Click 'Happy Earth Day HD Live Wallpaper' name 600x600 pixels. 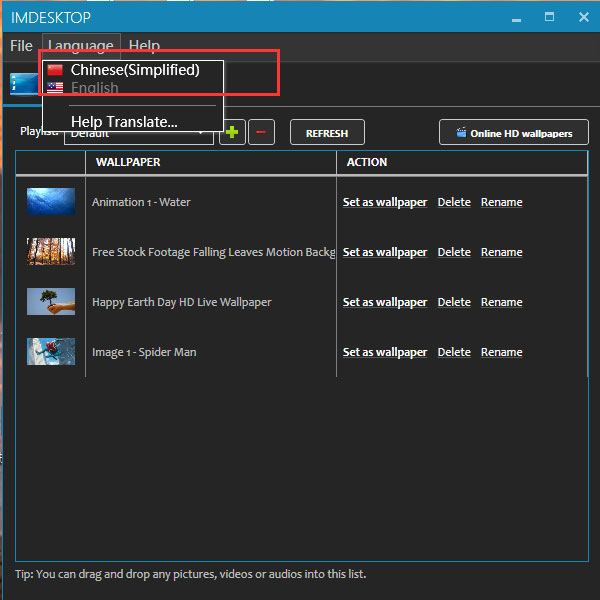point(182,302)
